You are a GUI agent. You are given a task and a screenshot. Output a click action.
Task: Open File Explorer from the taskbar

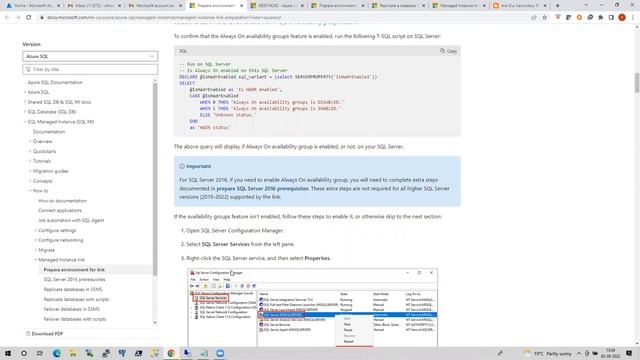point(73,353)
